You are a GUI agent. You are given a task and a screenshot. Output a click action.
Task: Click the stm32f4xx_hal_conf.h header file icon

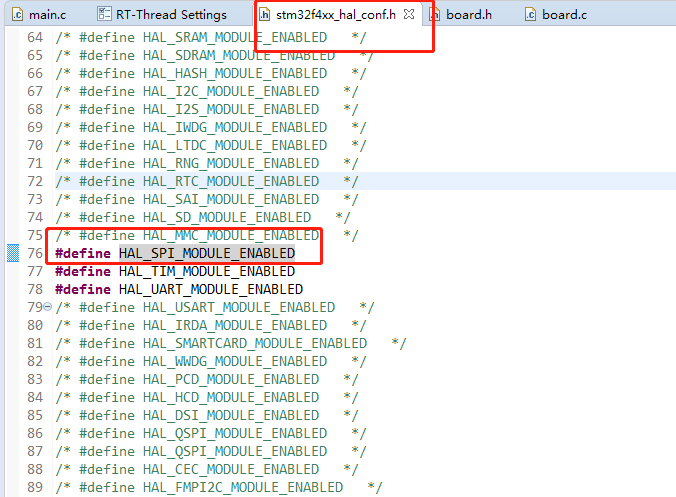[264, 15]
